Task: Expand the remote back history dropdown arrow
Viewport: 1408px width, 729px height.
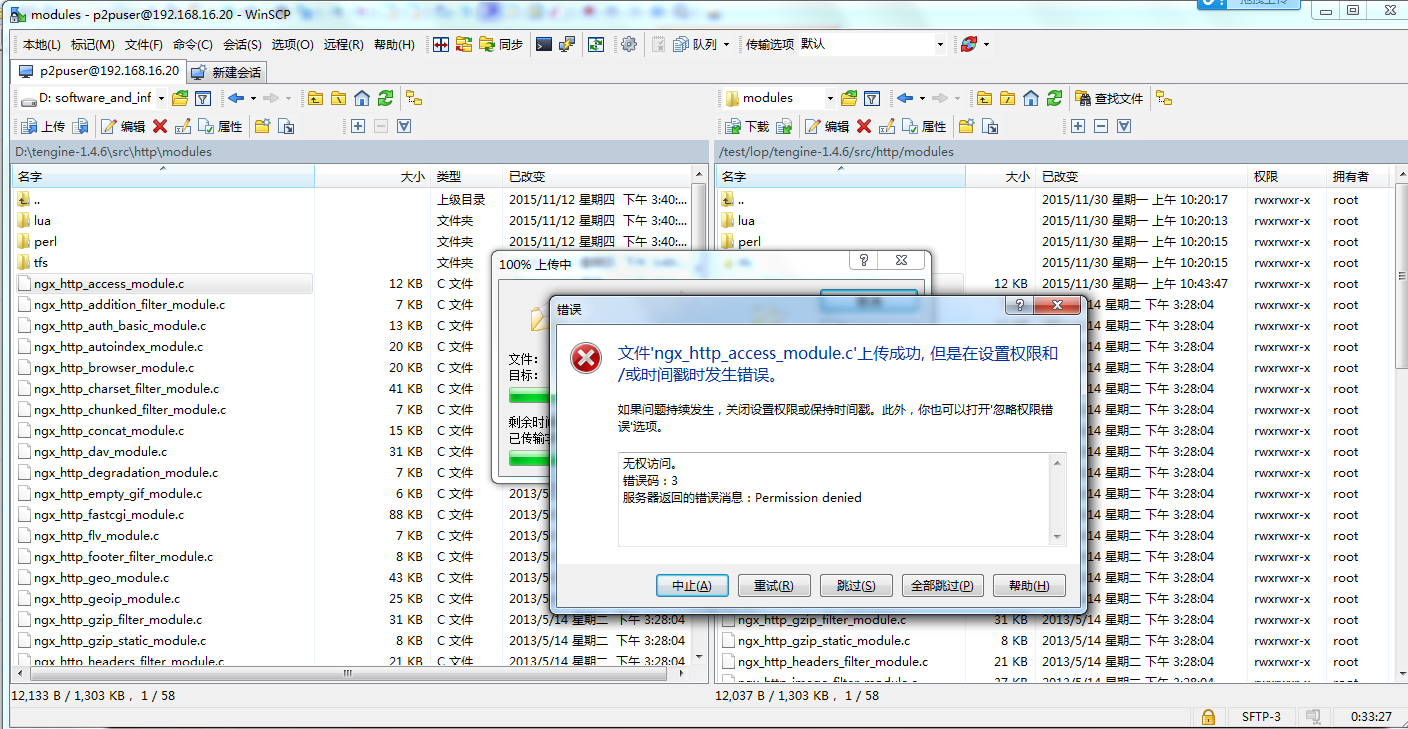Action: pos(922,98)
